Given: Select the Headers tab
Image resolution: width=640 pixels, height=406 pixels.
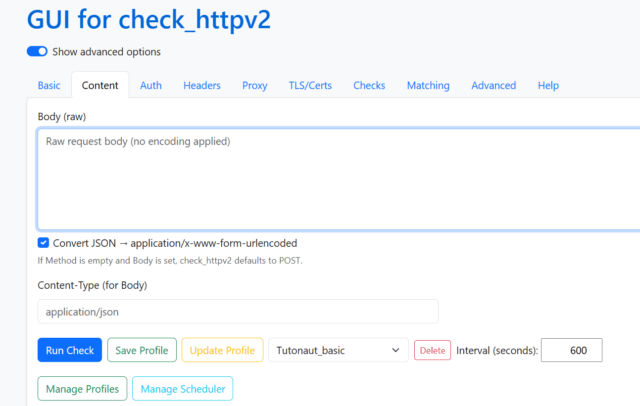Looking at the screenshot, I should 202,86.
